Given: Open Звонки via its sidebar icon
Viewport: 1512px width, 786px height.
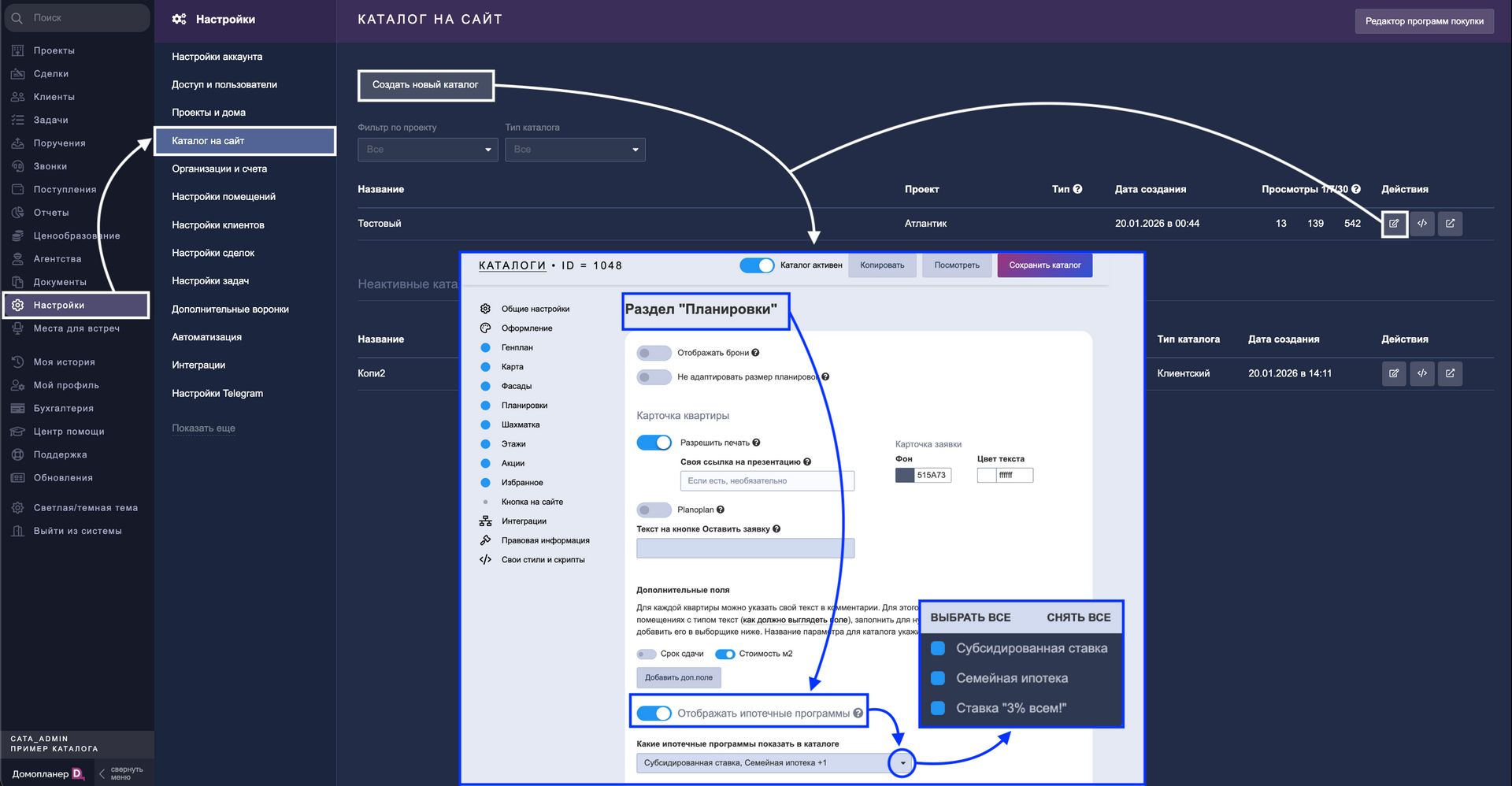Looking at the screenshot, I should pyautogui.click(x=17, y=166).
